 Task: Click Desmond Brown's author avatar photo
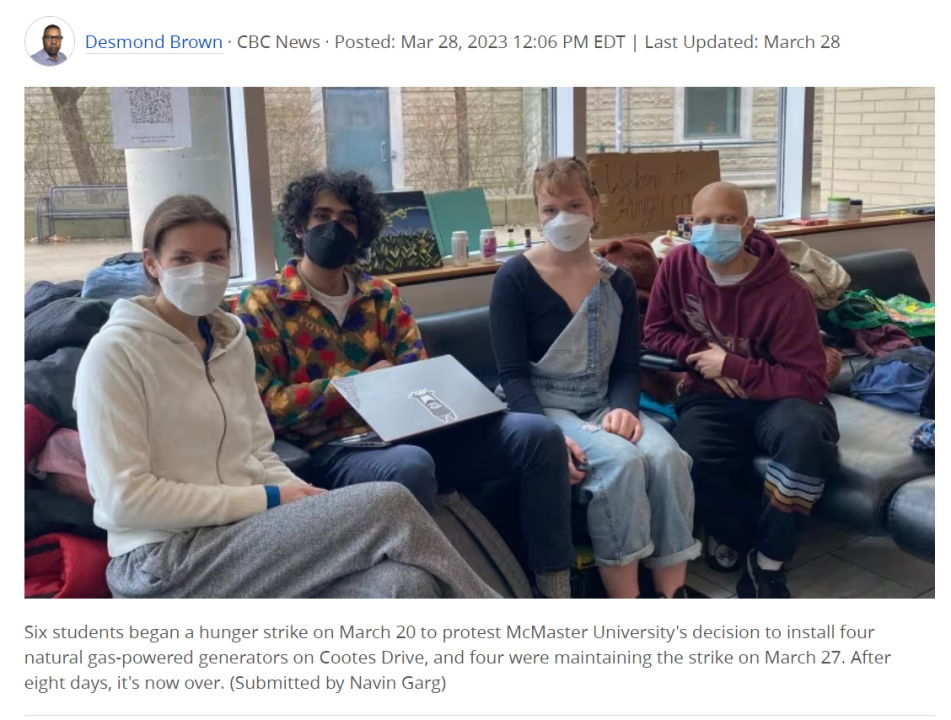click(x=50, y=41)
